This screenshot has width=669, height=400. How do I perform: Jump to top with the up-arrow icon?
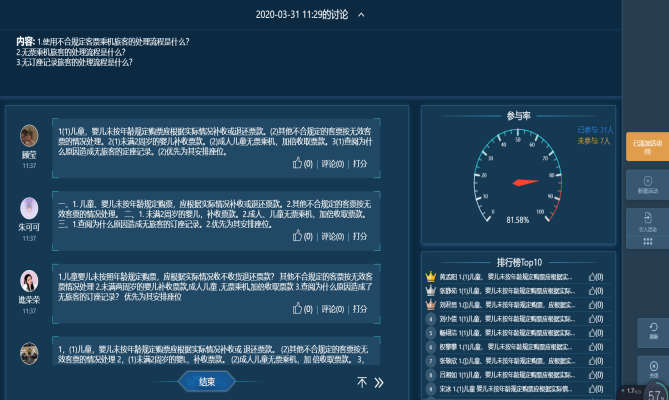(x=361, y=382)
